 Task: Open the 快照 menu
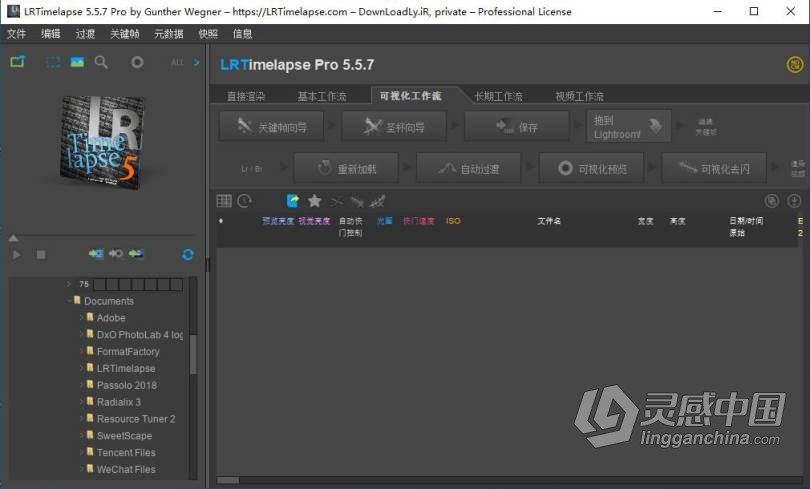click(208, 34)
